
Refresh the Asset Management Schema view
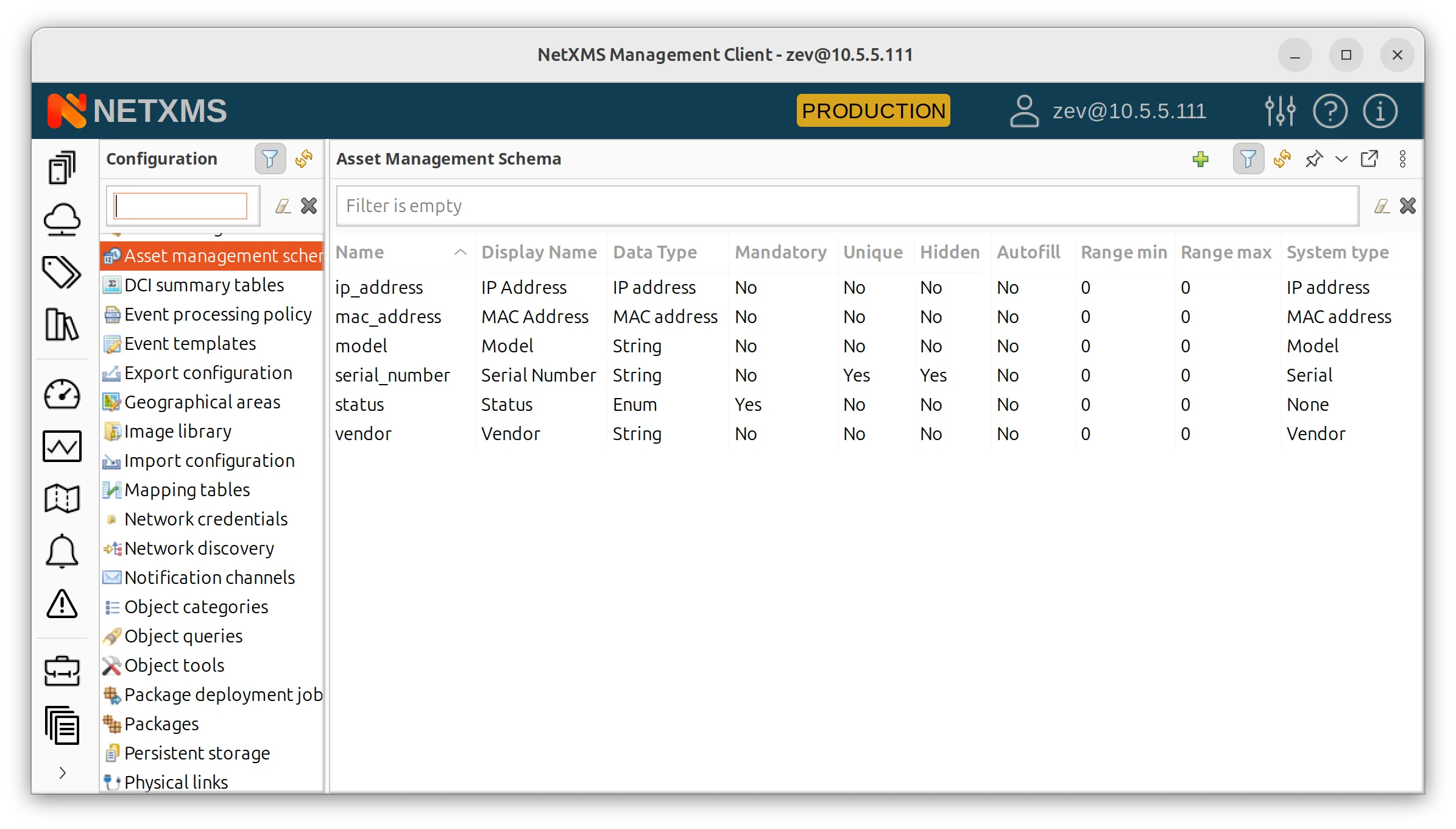click(x=1282, y=159)
